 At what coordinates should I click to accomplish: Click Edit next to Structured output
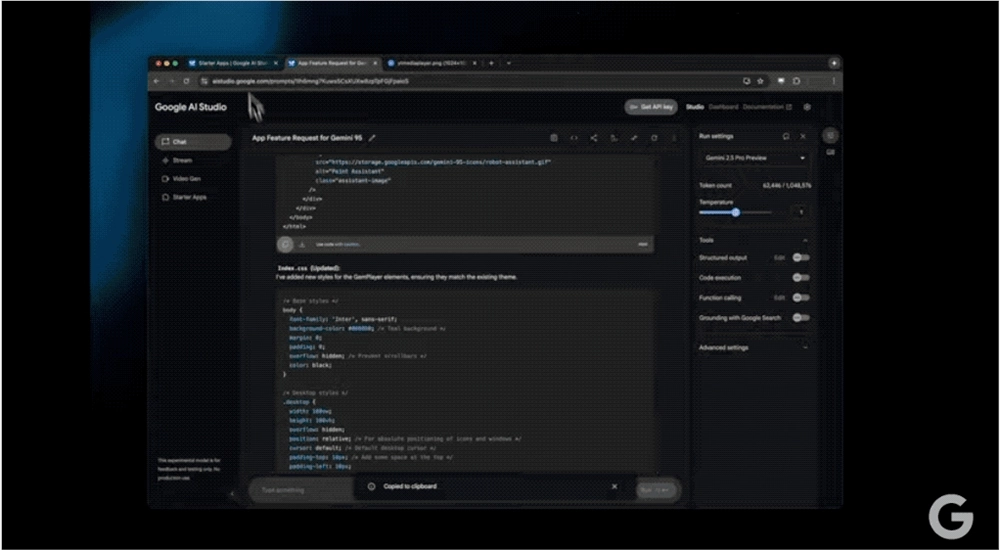pos(779,258)
